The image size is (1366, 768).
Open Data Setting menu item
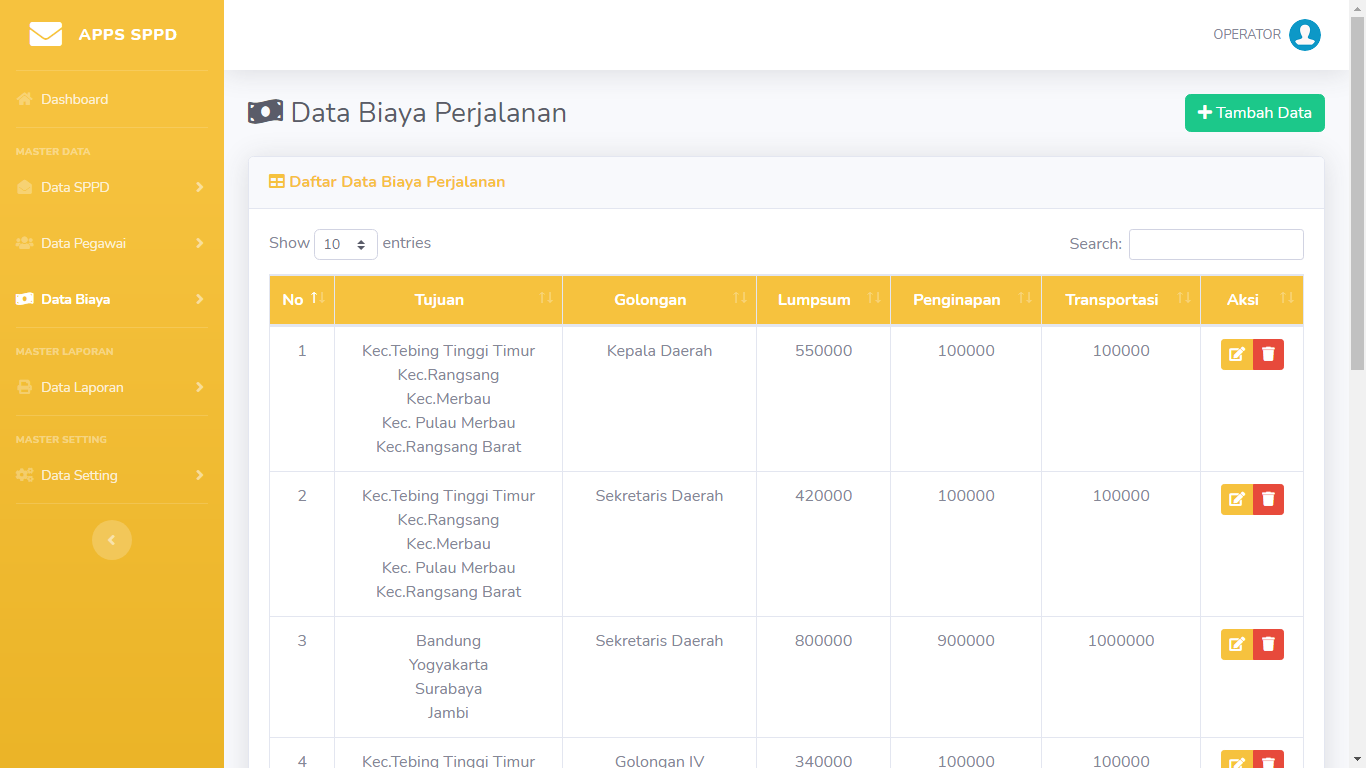pyautogui.click(x=112, y=475)
